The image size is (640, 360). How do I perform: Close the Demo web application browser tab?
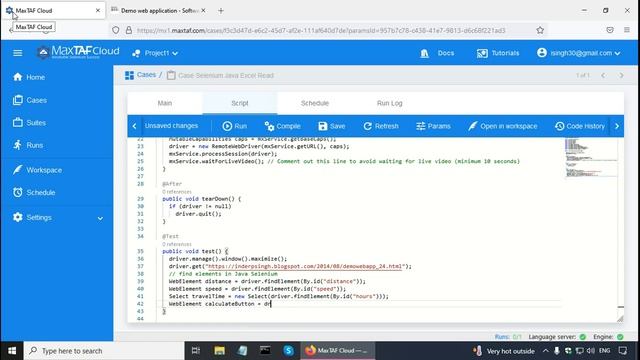[203, 11]
